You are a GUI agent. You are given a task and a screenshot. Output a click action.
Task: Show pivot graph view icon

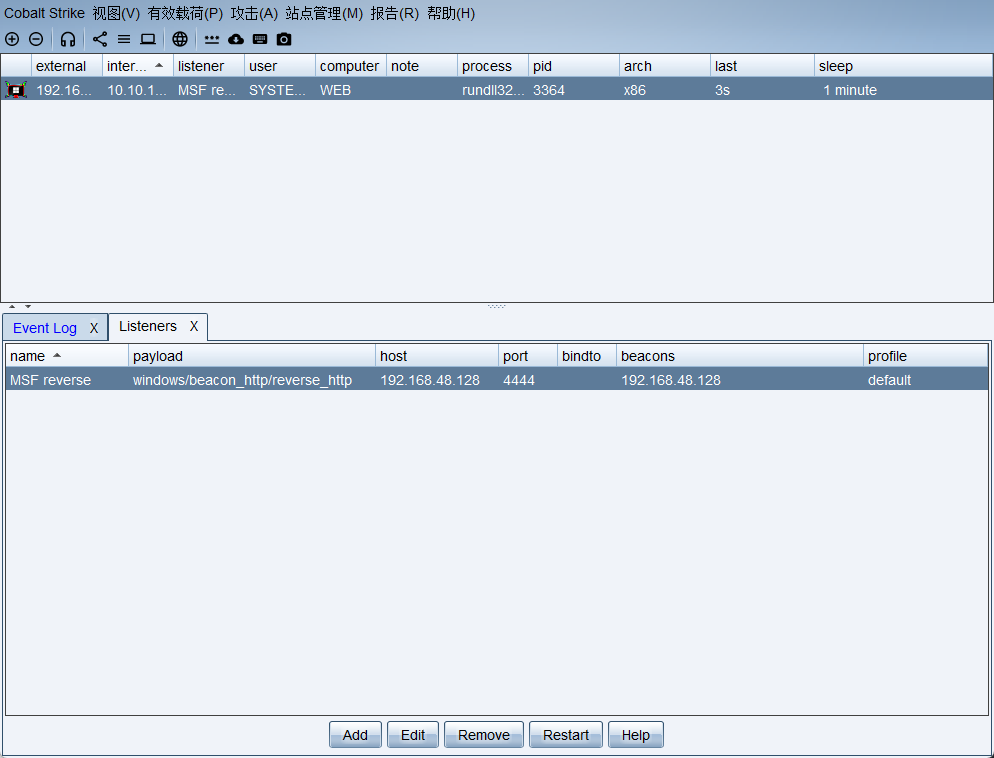(100, 39)
